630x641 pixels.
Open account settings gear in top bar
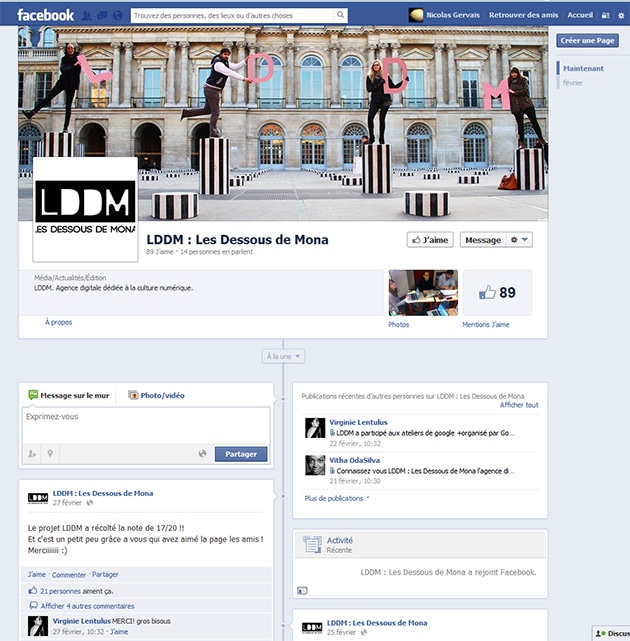click(621, 16)
